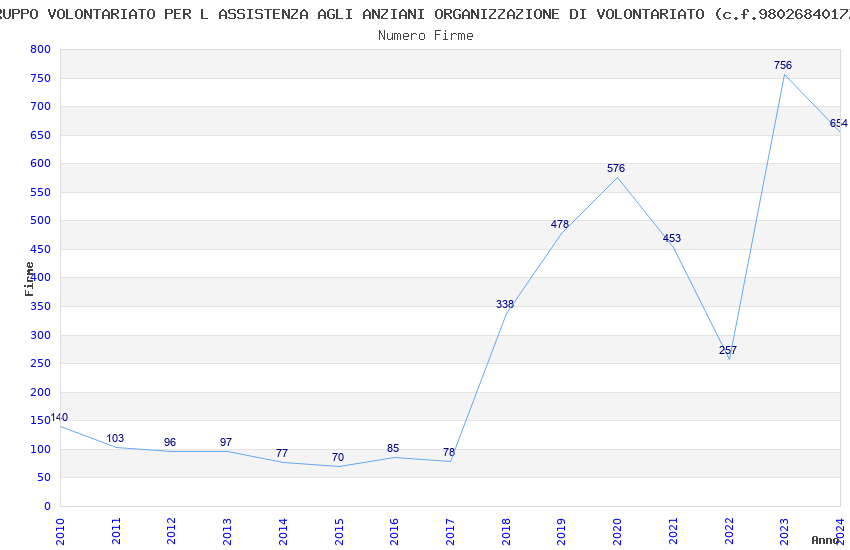Click the Firme y-axis title
850x550 pixels.
pyautogui.click(x=29, y=279)
